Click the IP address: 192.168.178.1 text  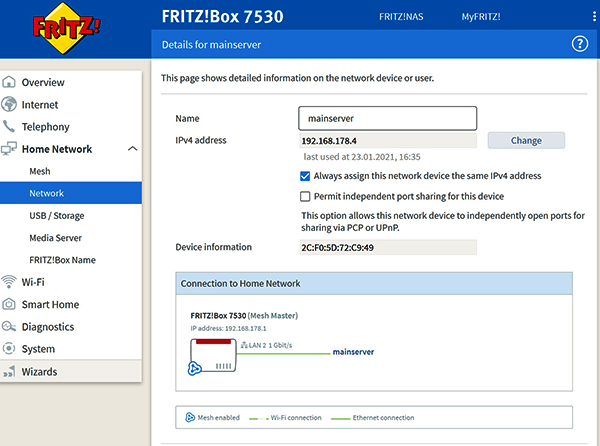pos(228,328)
